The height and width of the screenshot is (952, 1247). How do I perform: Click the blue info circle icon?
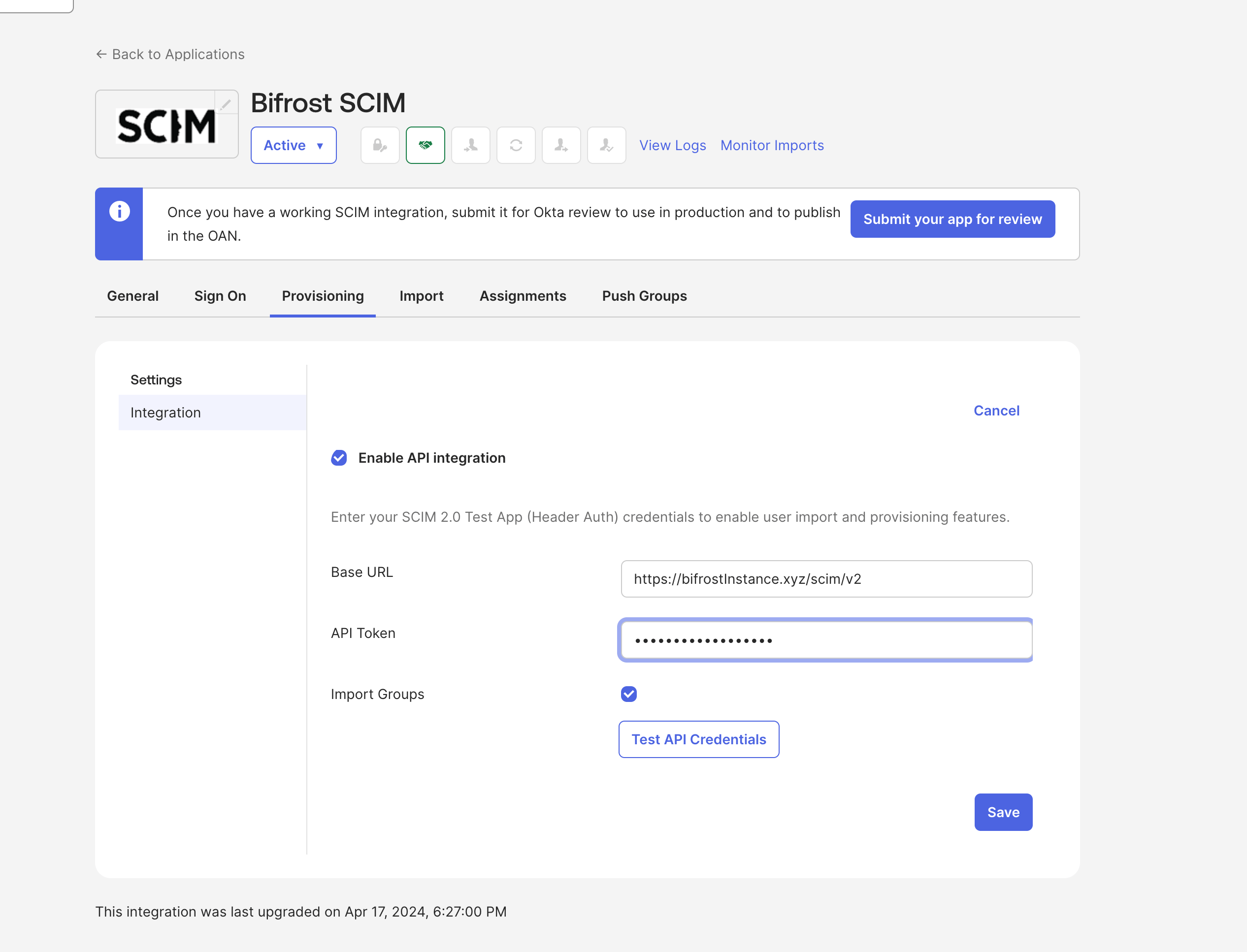119,211
